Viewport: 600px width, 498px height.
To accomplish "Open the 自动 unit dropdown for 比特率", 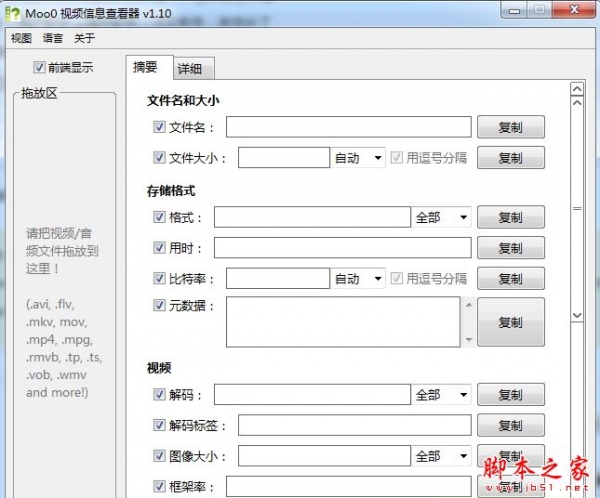I will coord(358,278).
